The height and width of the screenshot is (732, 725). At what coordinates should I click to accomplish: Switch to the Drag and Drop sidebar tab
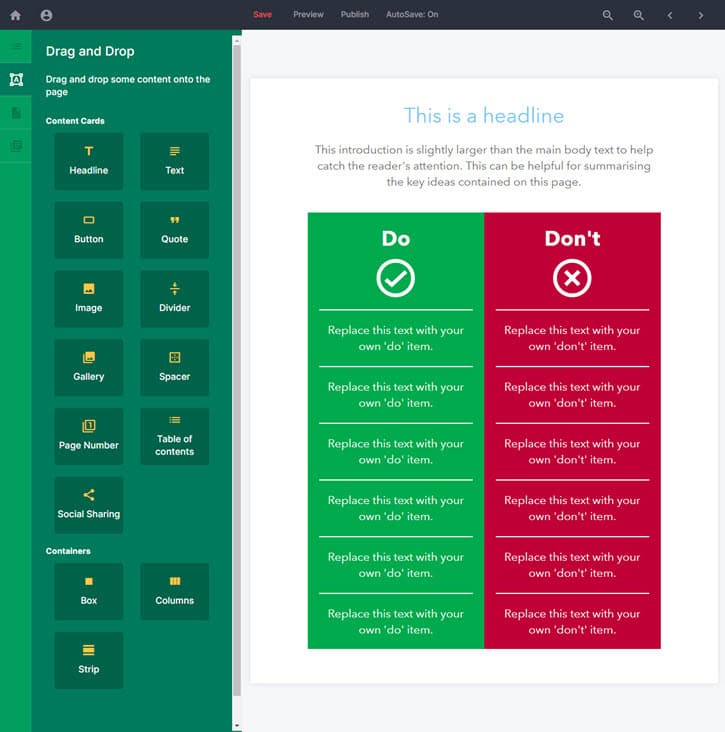pos(16,80)
